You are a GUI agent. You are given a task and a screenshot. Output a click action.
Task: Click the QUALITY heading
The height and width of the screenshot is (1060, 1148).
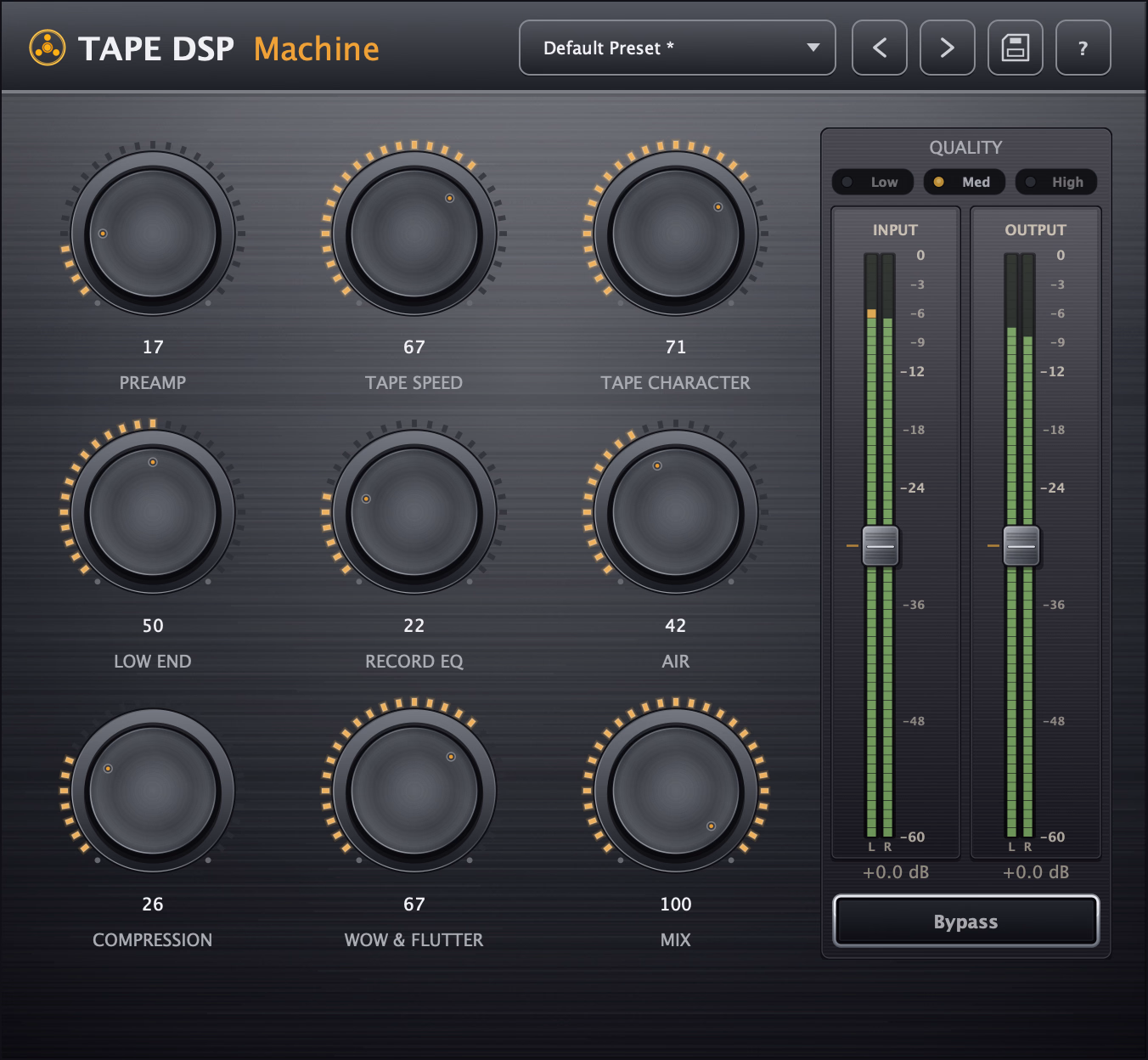pyautogui.click(x=966, y=148)
